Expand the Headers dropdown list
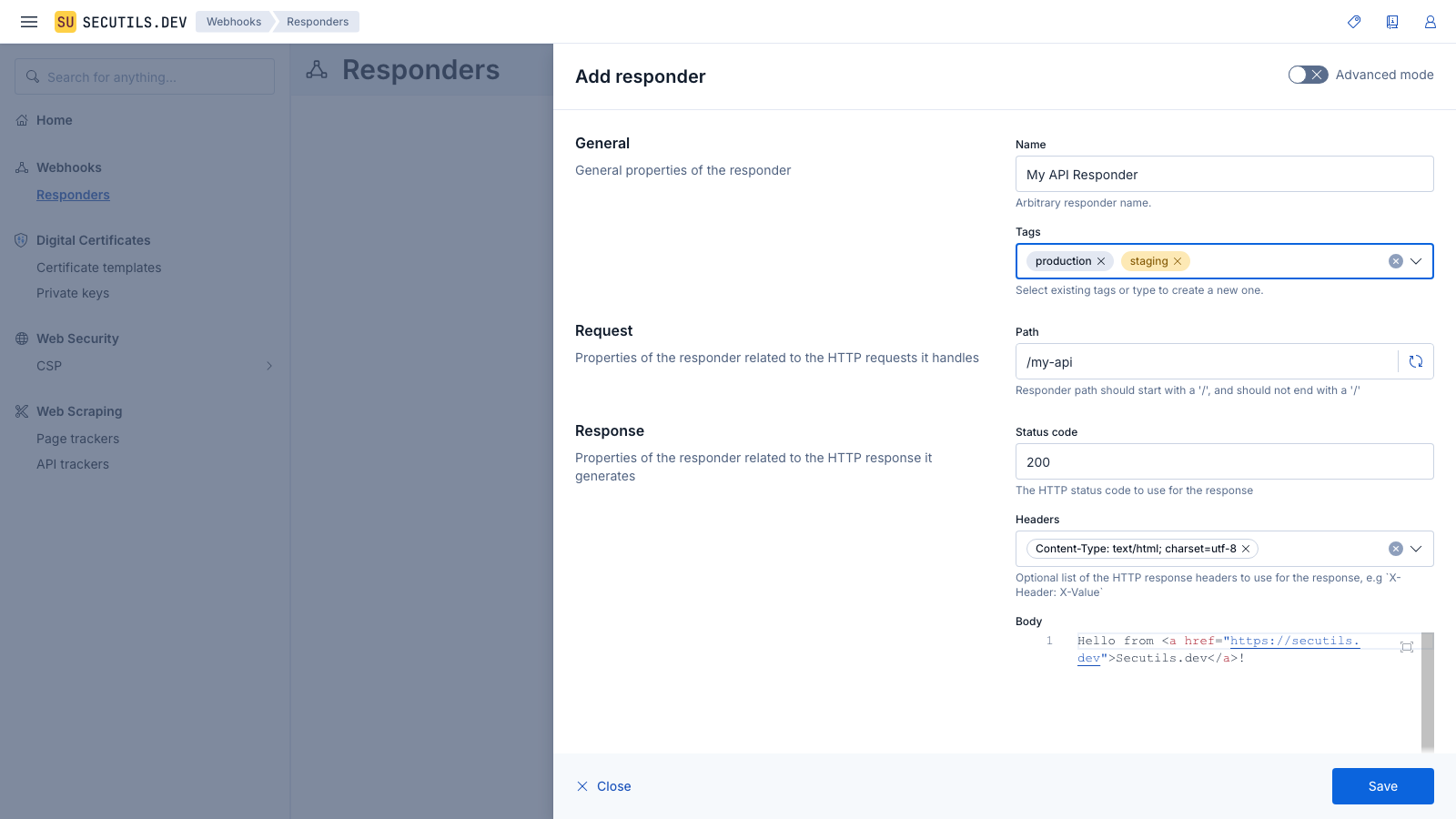Image resolution: width=1456 pixels, height=819 pixels. [1416, 549]
